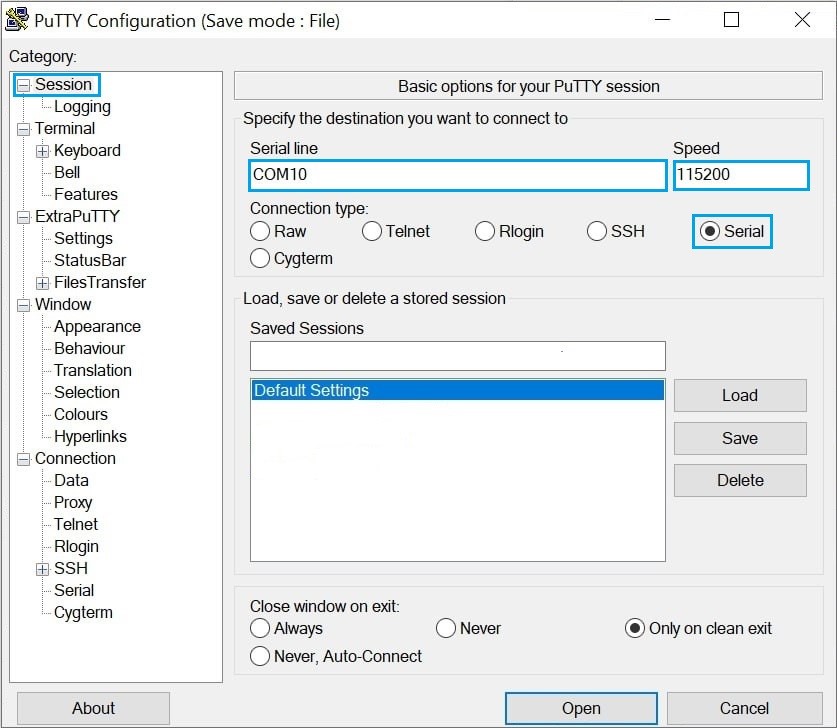
Task: Open the Proxy category
Action: (x=73, y=502)
